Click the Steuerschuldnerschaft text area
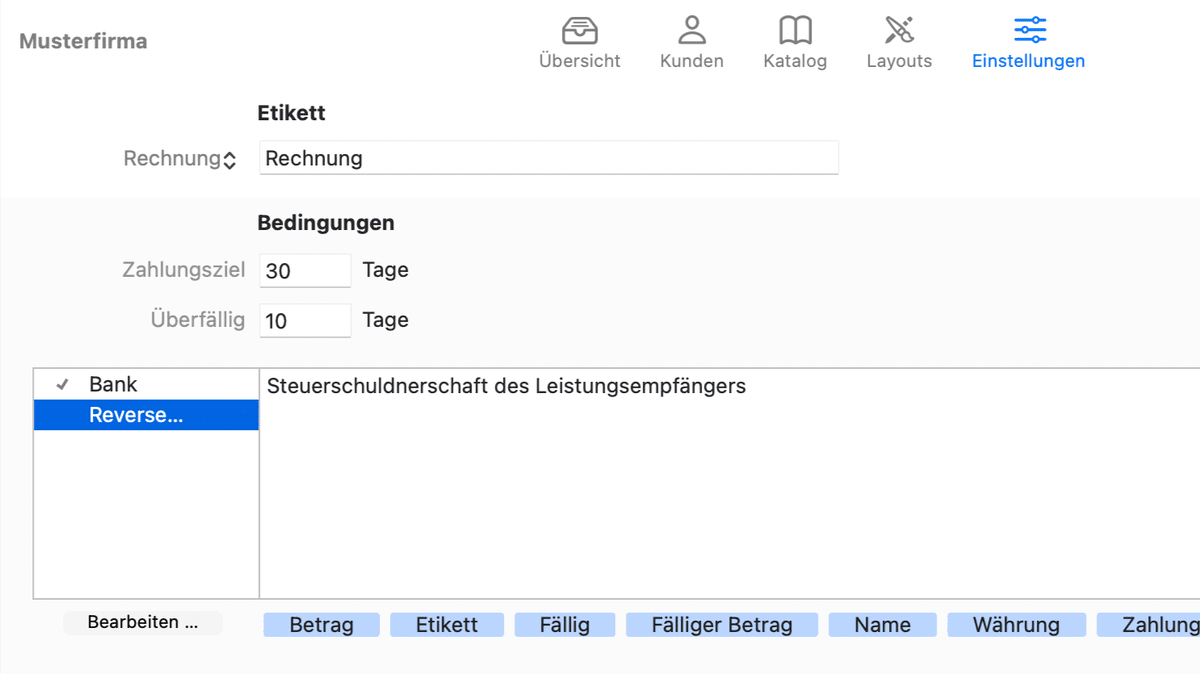The image size is (1200, 674). pyautogui.click(x=728, y=480)
